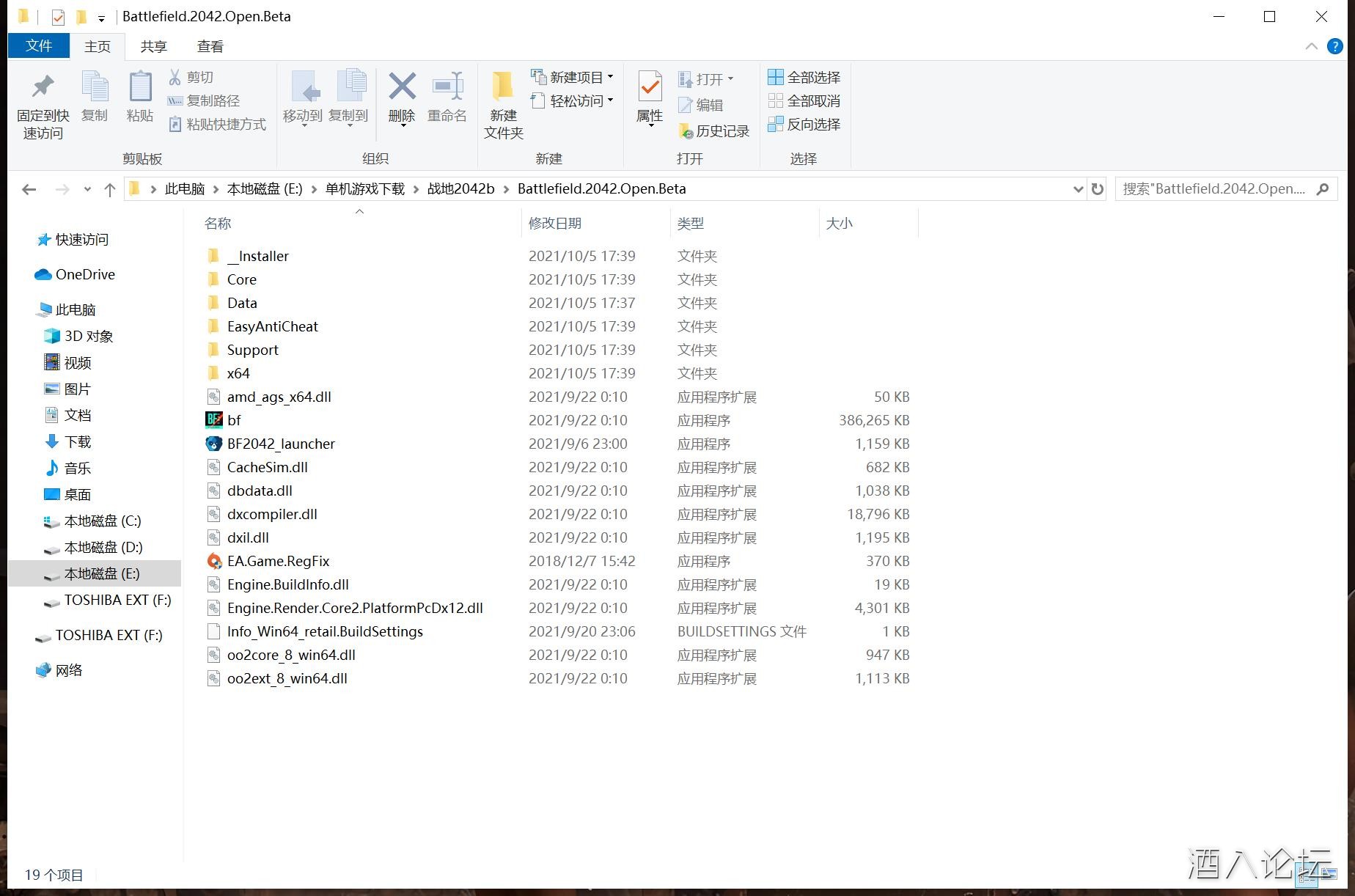Open 网络 network in sidebar
The image size is (1355, 896).
tap(59, 670)
